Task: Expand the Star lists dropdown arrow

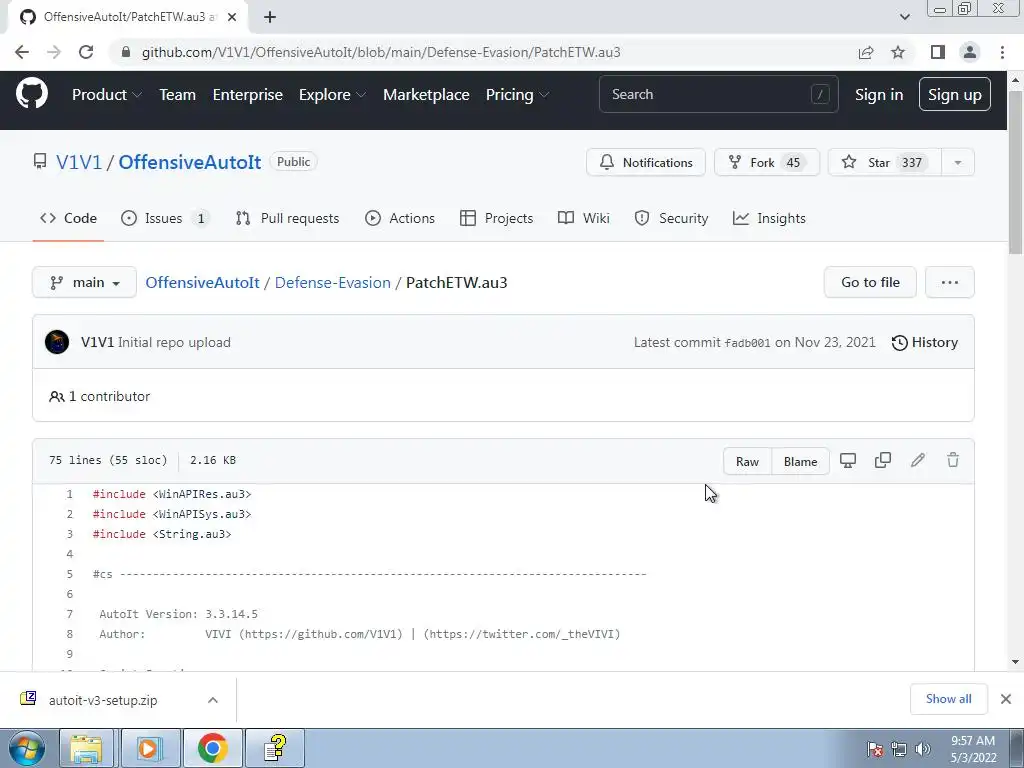Action: (x=958, y=163)
